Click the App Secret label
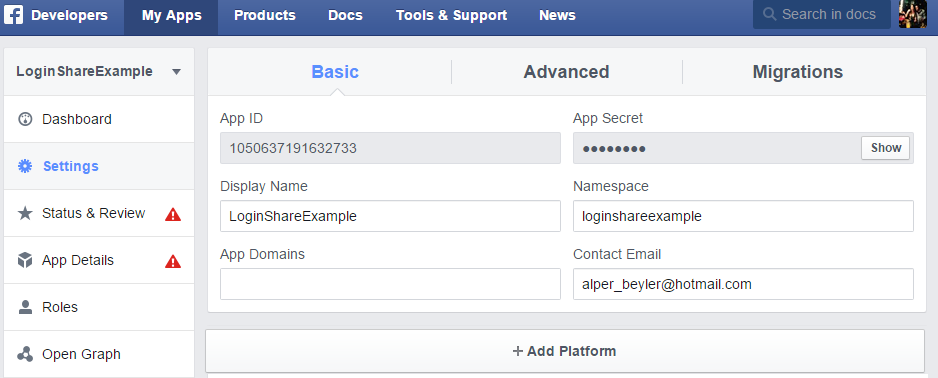Viewport: 938px width, 378px height. coord(608,118)
